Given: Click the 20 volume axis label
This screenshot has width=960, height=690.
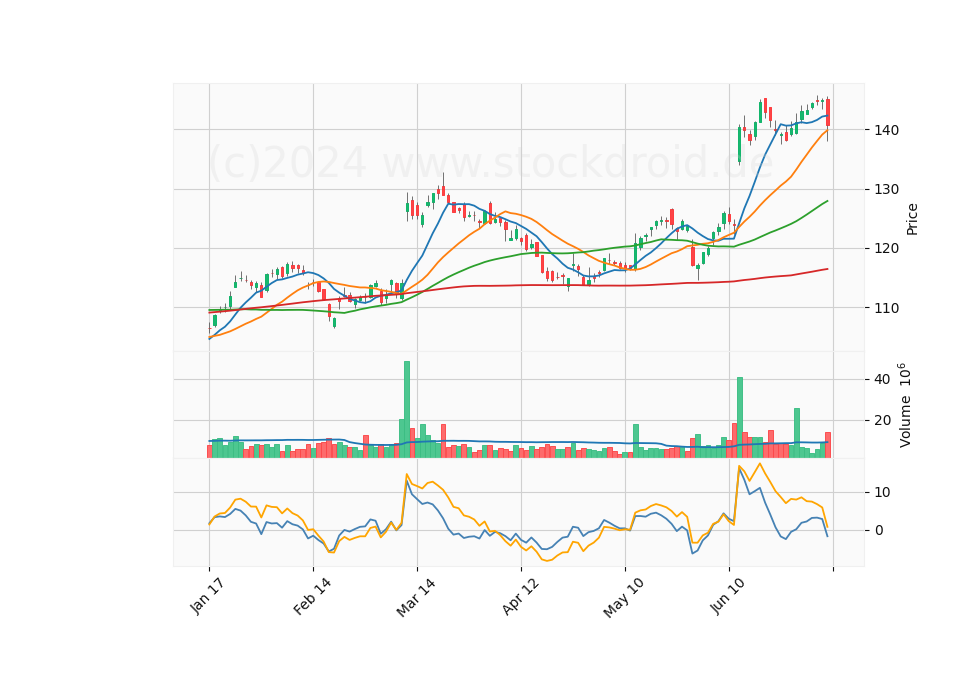Looking at the screenshot, I should click(882, 421).
